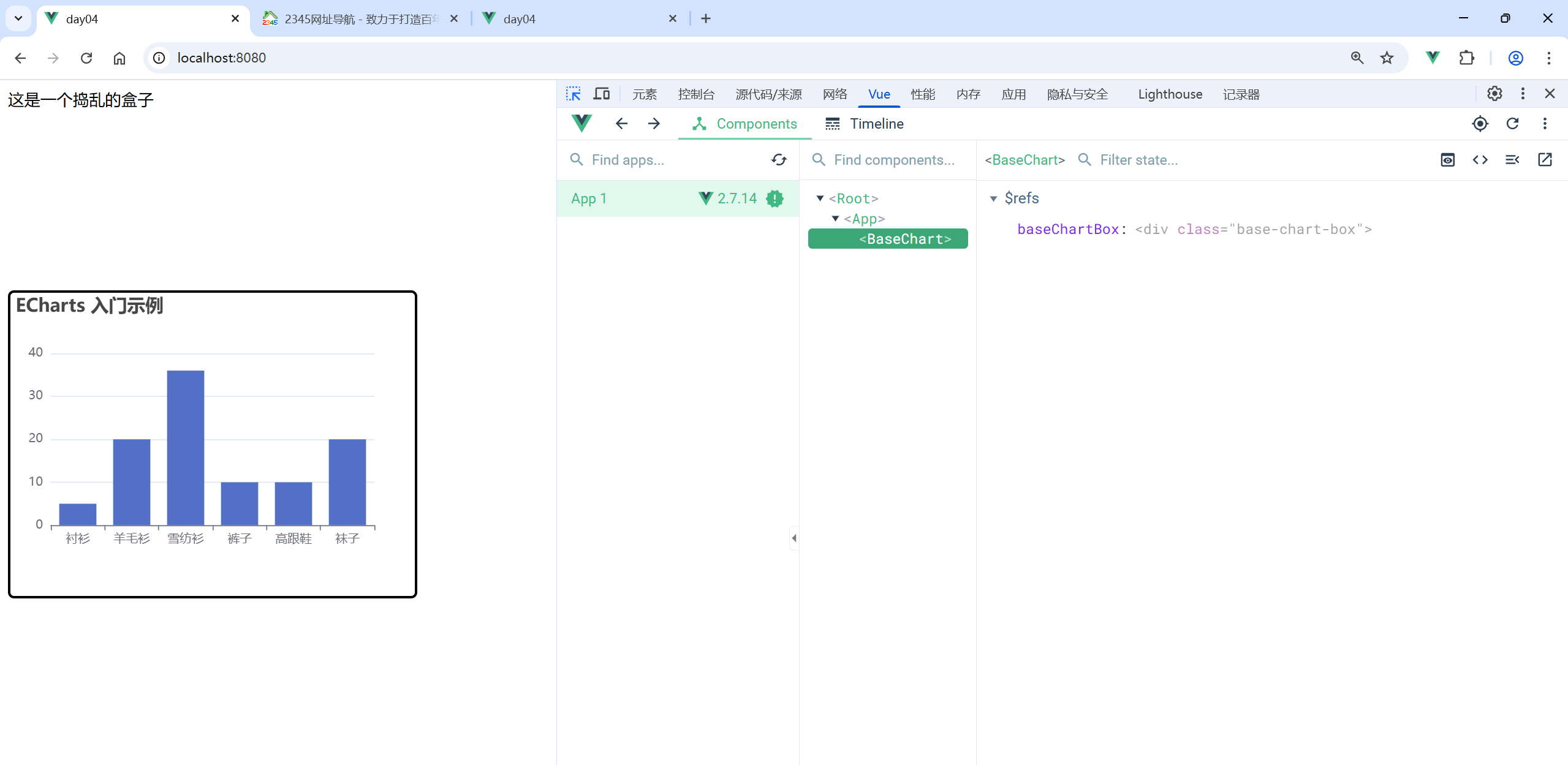Click the open in editor icon

1545,160
